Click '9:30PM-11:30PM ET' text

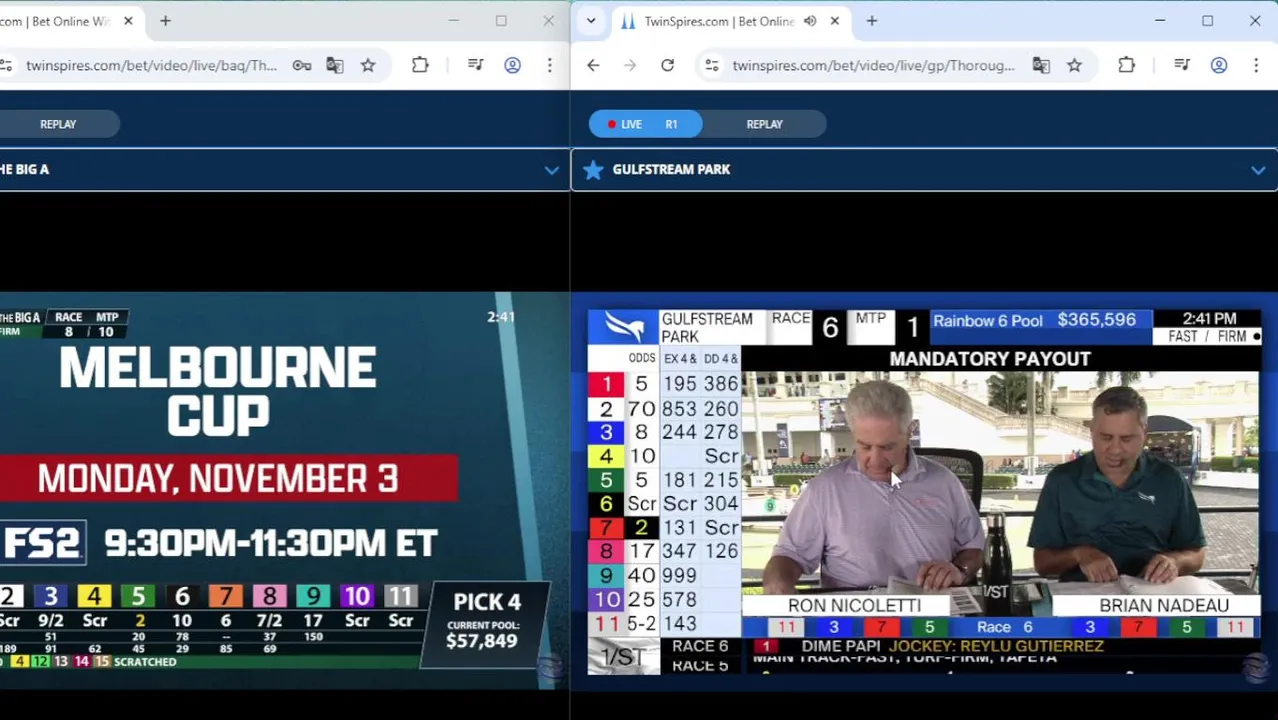point(271,543)
